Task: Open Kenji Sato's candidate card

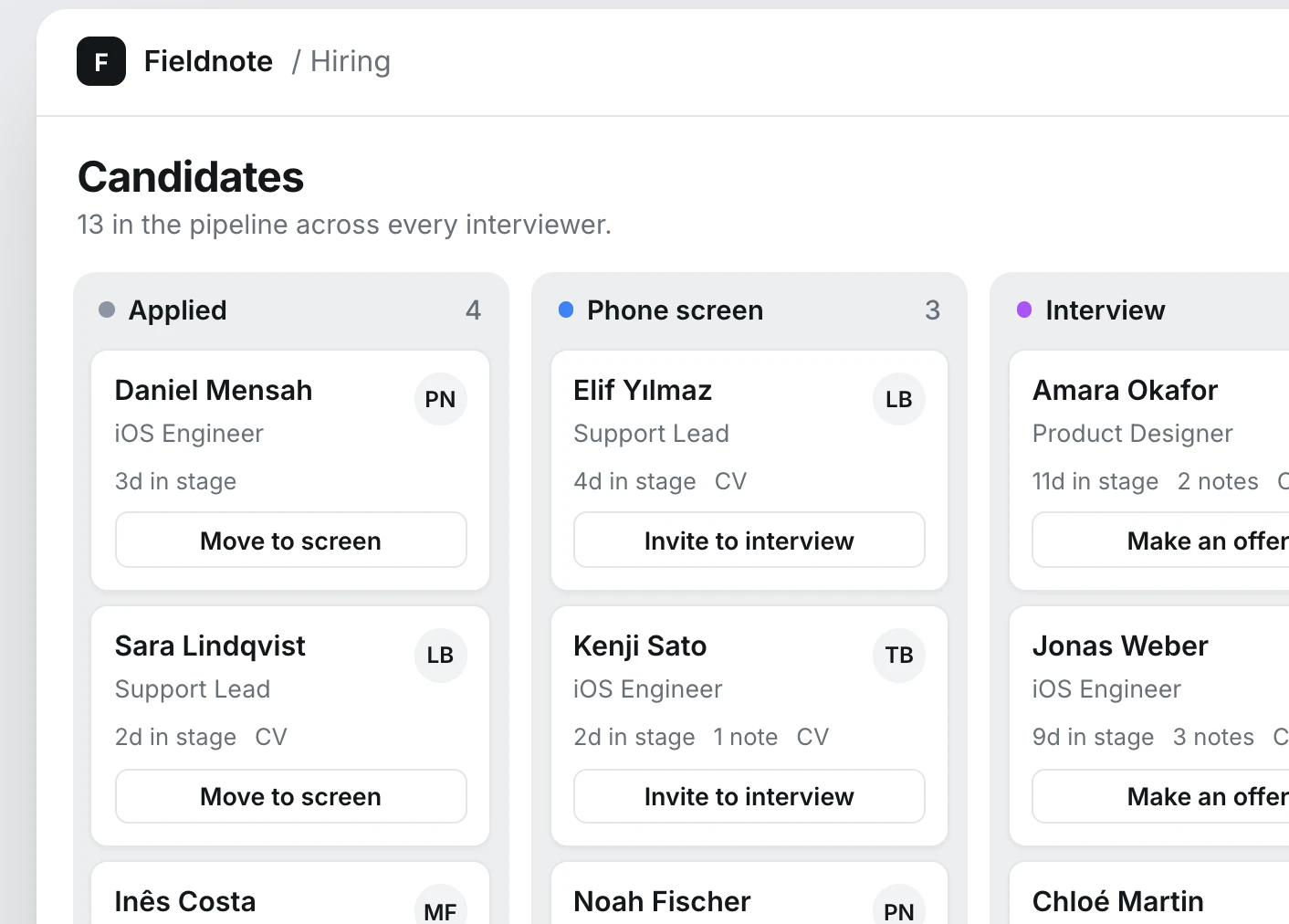Action: click(x=749, y=726)
